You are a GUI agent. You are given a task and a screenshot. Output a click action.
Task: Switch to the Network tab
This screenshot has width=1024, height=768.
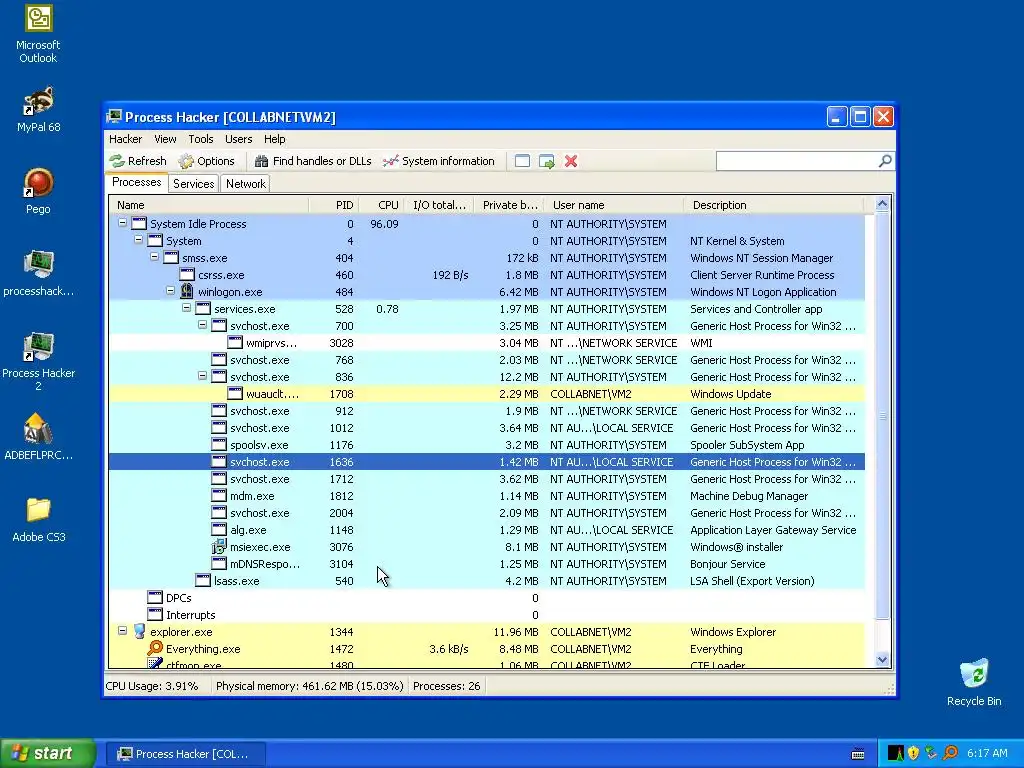(x=246, y=184)
